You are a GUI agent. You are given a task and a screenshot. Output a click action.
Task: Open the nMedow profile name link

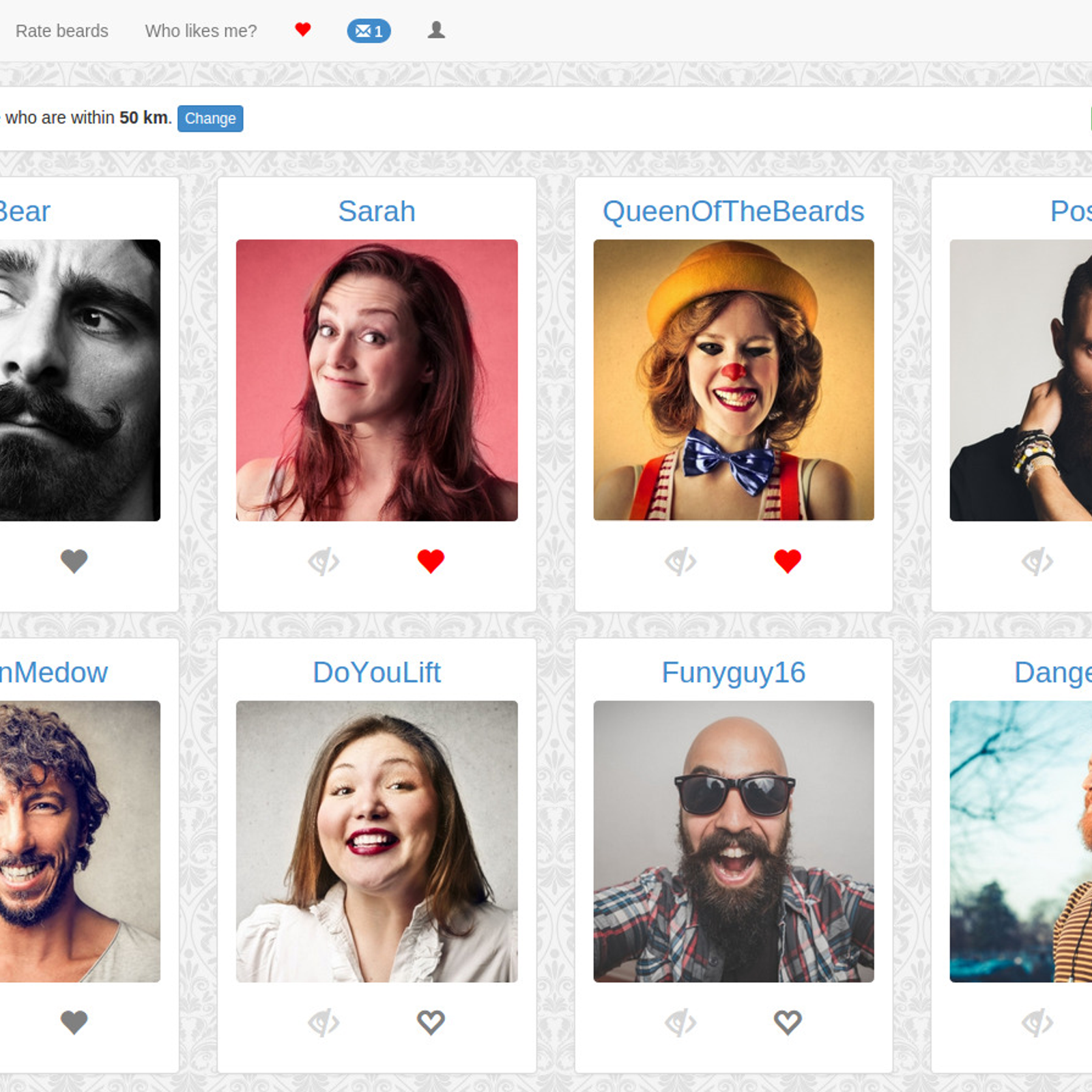pos(54,673)
